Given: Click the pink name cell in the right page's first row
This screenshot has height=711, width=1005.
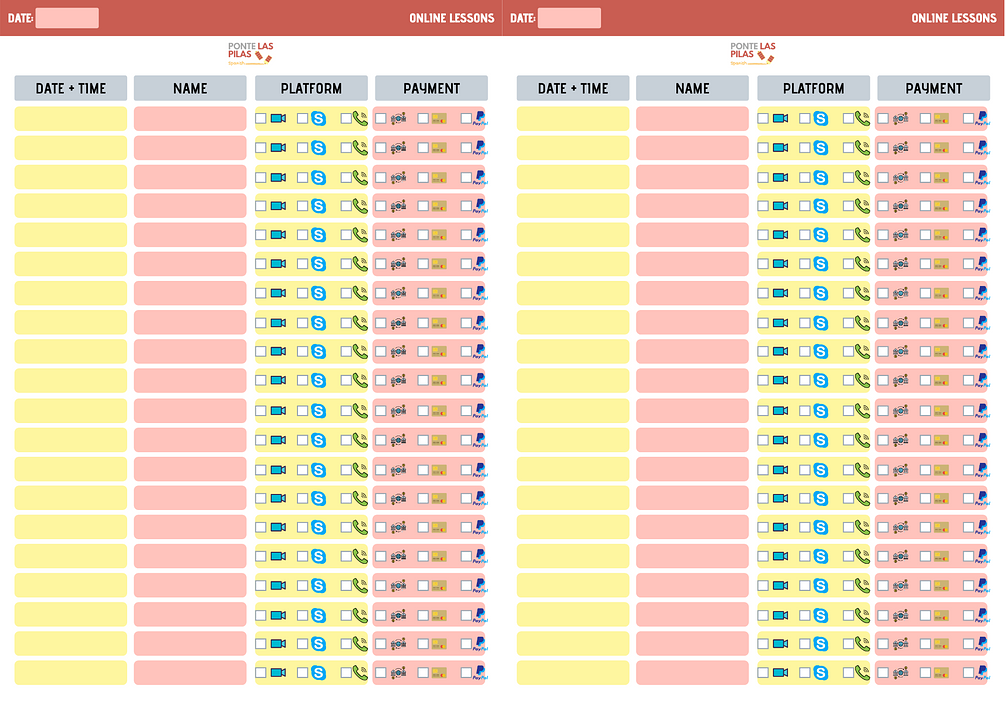Looking at the screenshot, I should pyautogui.click(x=692, y=119).
